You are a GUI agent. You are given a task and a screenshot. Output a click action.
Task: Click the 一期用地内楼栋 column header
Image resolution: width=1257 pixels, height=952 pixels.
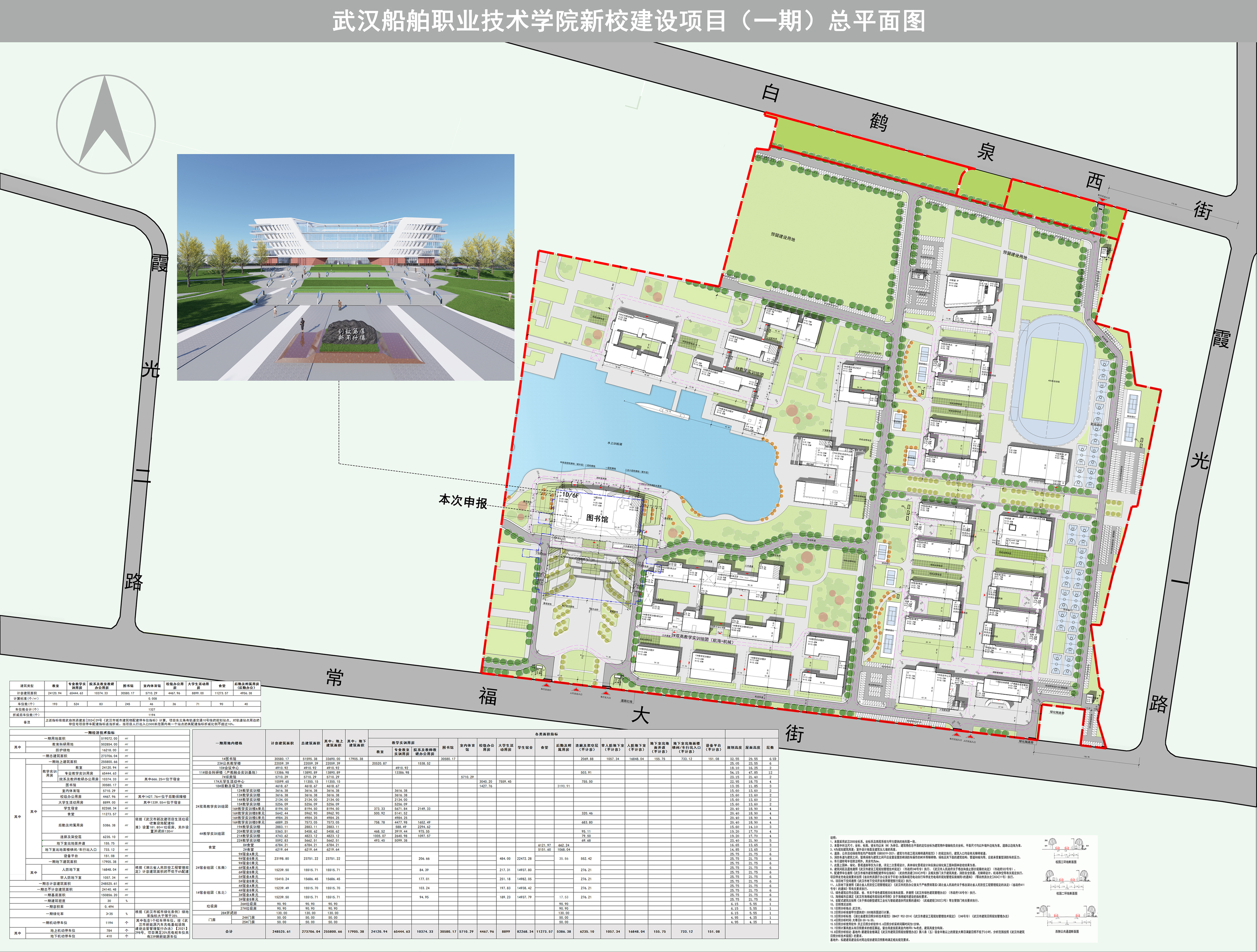click(x=229, y=744)
